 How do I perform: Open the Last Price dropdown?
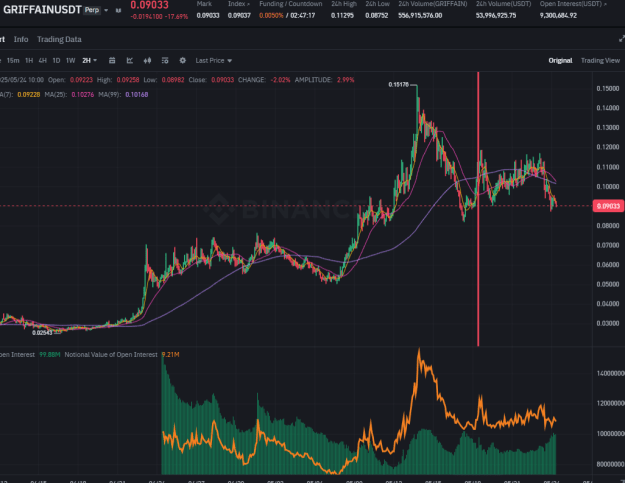(214, 61)
